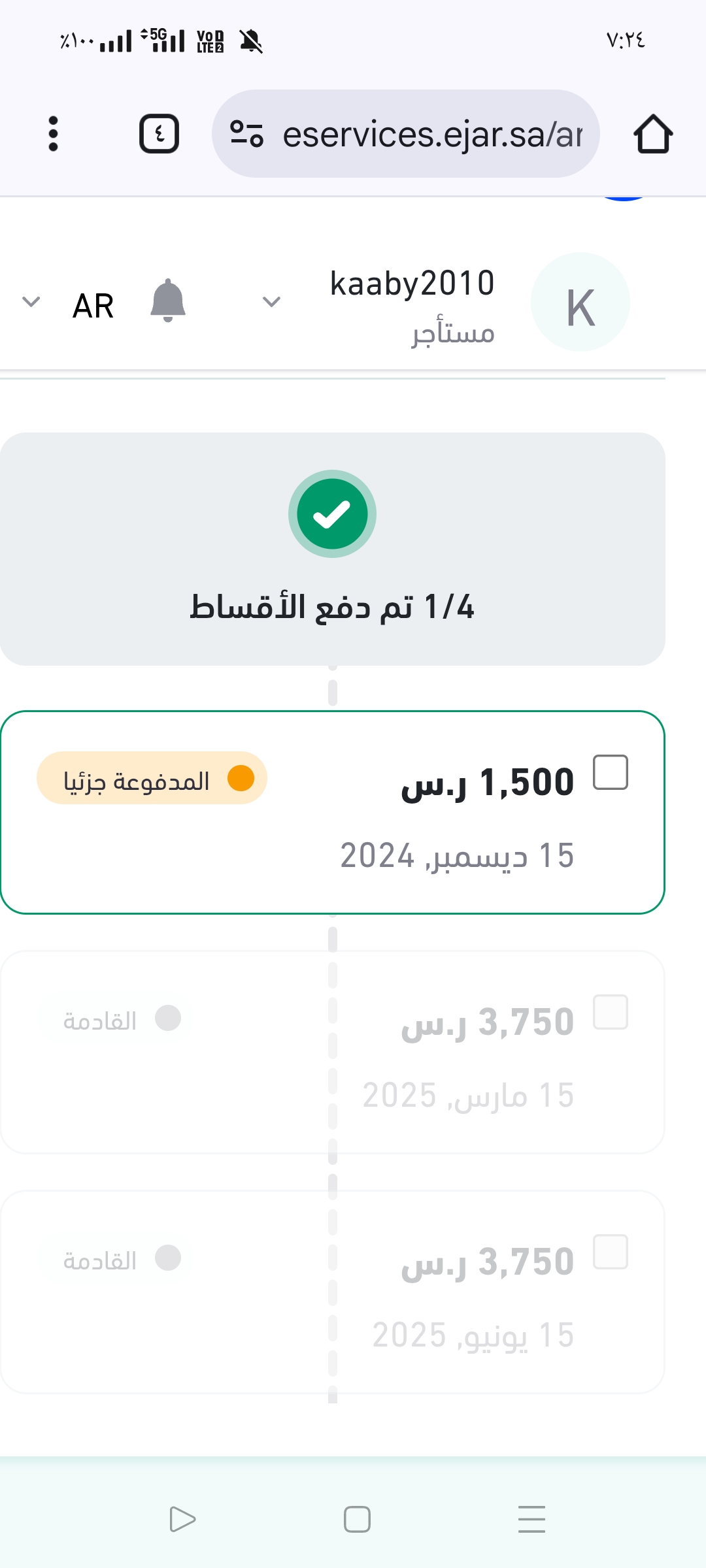Tap the eservices.ejar.sa address bar

pyautogui.click(x=431, y=134)
